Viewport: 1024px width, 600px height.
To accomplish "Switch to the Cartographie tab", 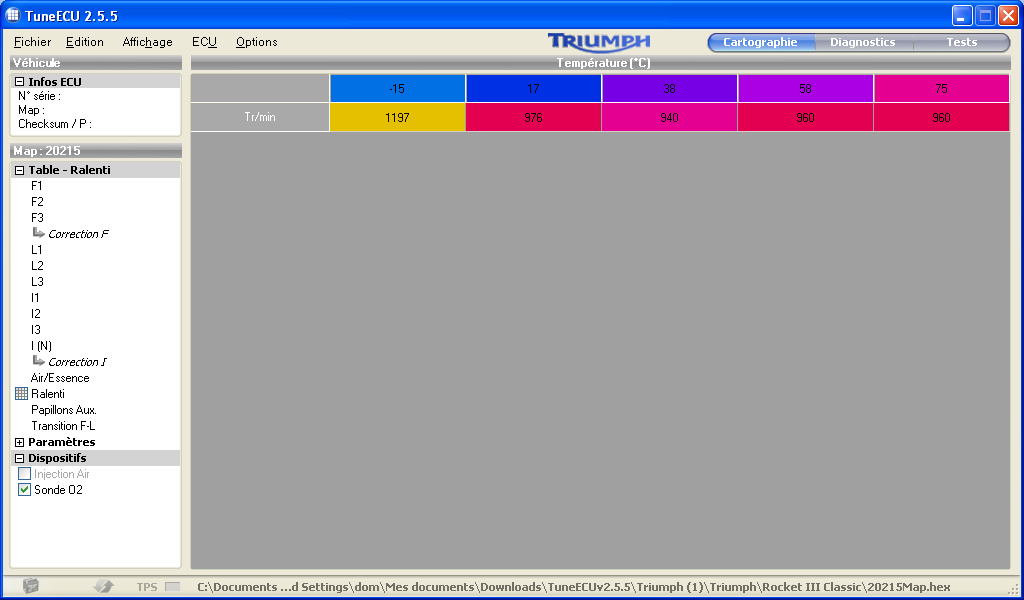I will tap(761, 42).
